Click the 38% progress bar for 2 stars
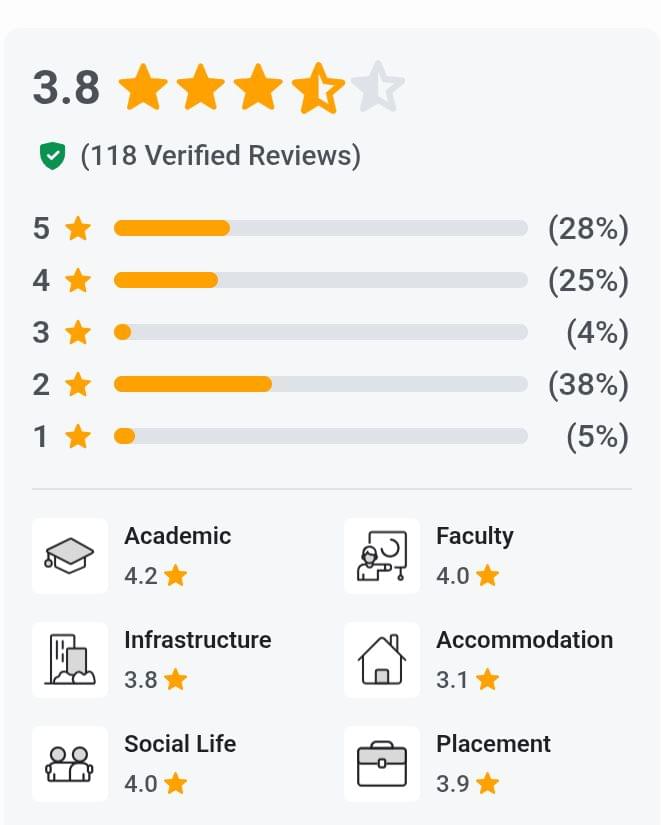 pos(321,384)
